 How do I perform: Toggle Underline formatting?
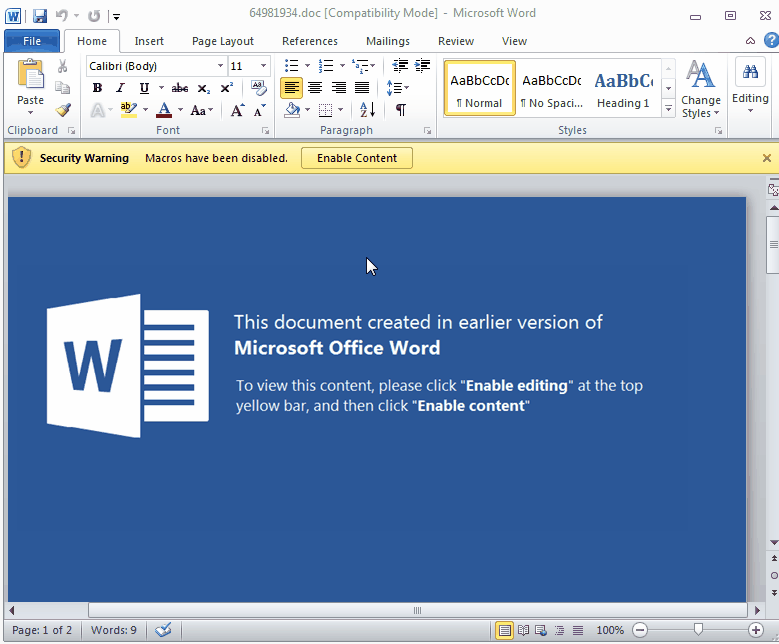click(144, 88)
